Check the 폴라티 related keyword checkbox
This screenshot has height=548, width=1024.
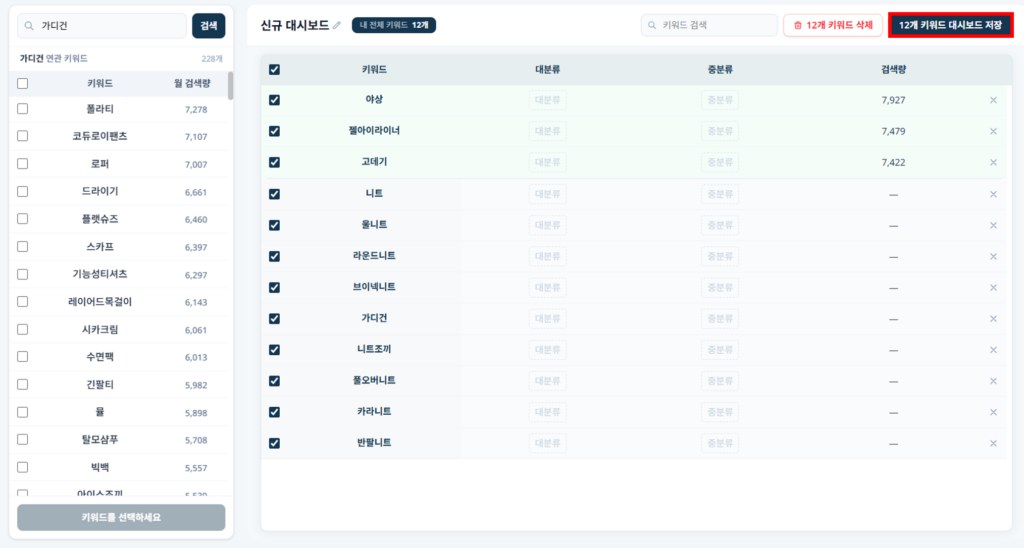[23, 109]
